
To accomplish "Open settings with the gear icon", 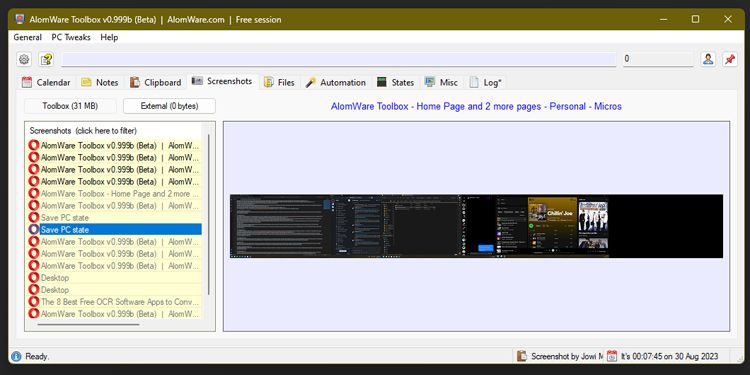I will (24, 59).
